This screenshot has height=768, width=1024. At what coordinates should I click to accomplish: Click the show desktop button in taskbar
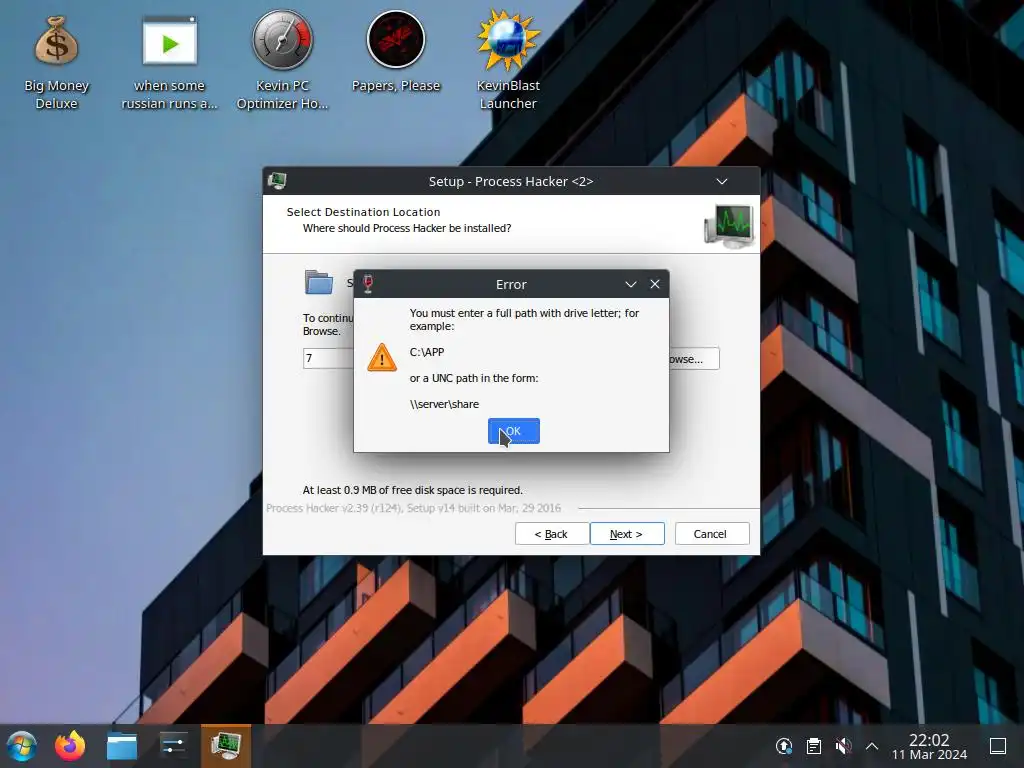click(998, 746)
